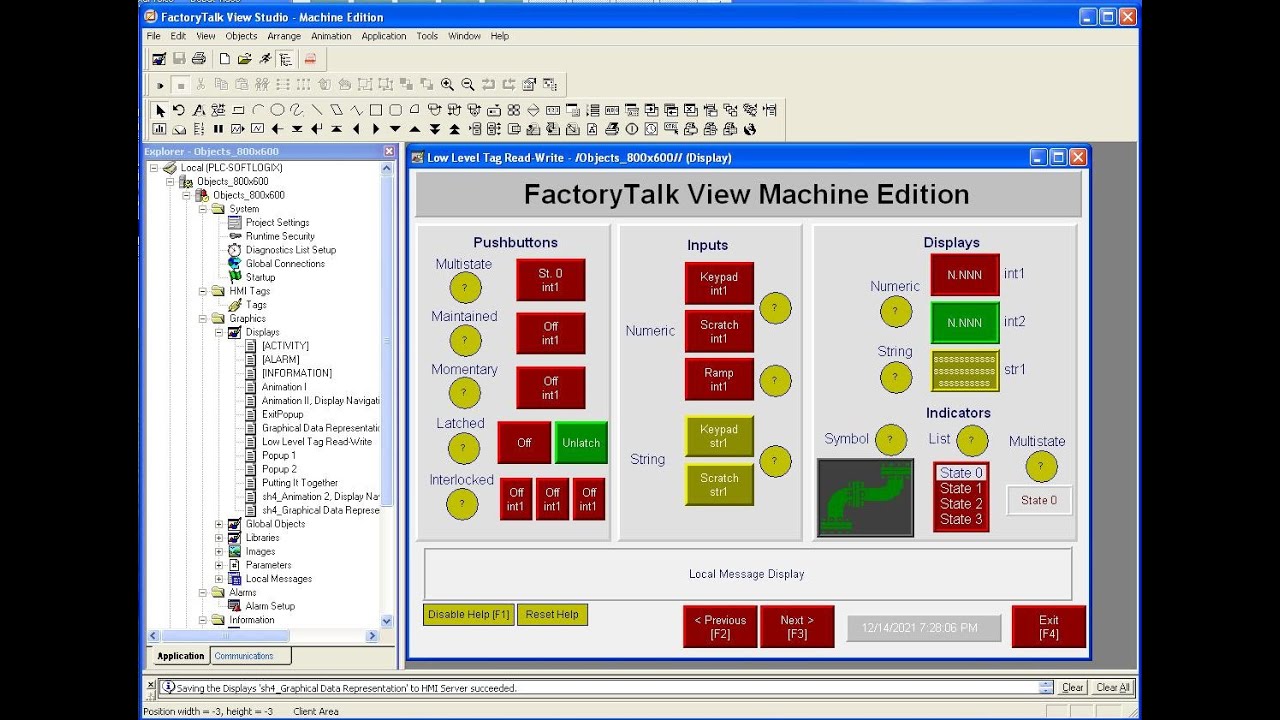This screenshot has height=720, width=1280.
Task: Toggle the Latched Off pushbutton
Action: click(524, 443)
